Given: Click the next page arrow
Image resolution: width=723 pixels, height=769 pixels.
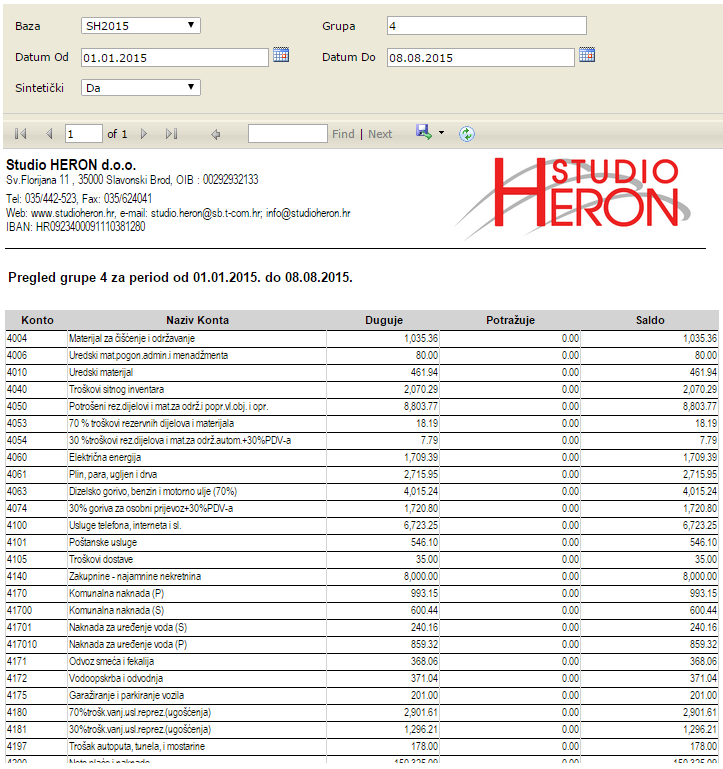Looking at the screenshot, I should click(144, 134).
